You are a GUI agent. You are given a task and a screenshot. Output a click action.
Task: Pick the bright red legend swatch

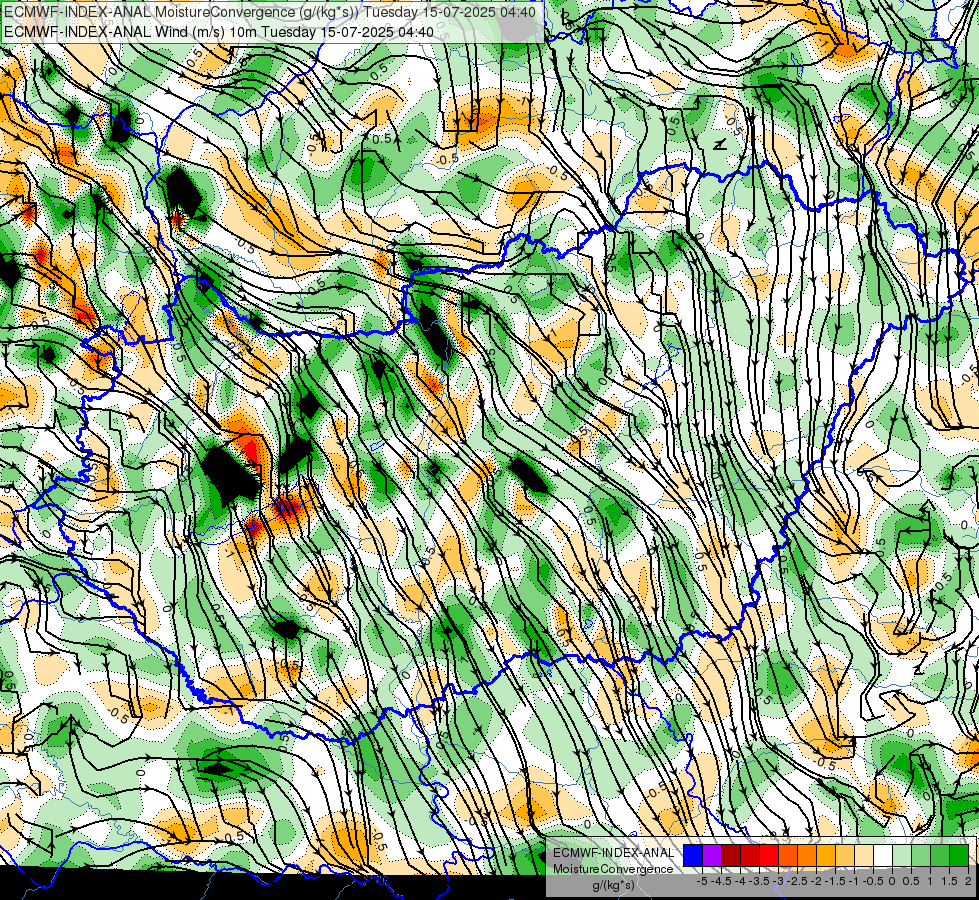click(769, 855)
